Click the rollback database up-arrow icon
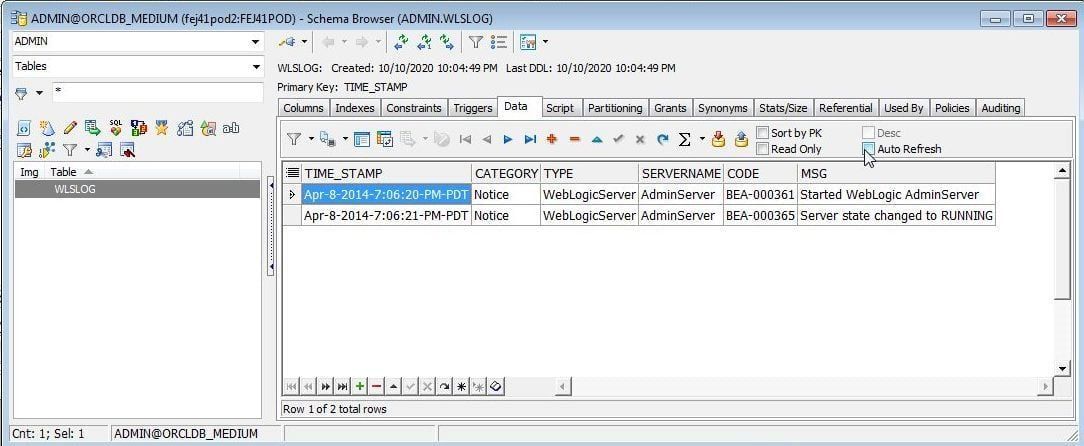This screenshot has height=446, width=1084. point(741,140)
